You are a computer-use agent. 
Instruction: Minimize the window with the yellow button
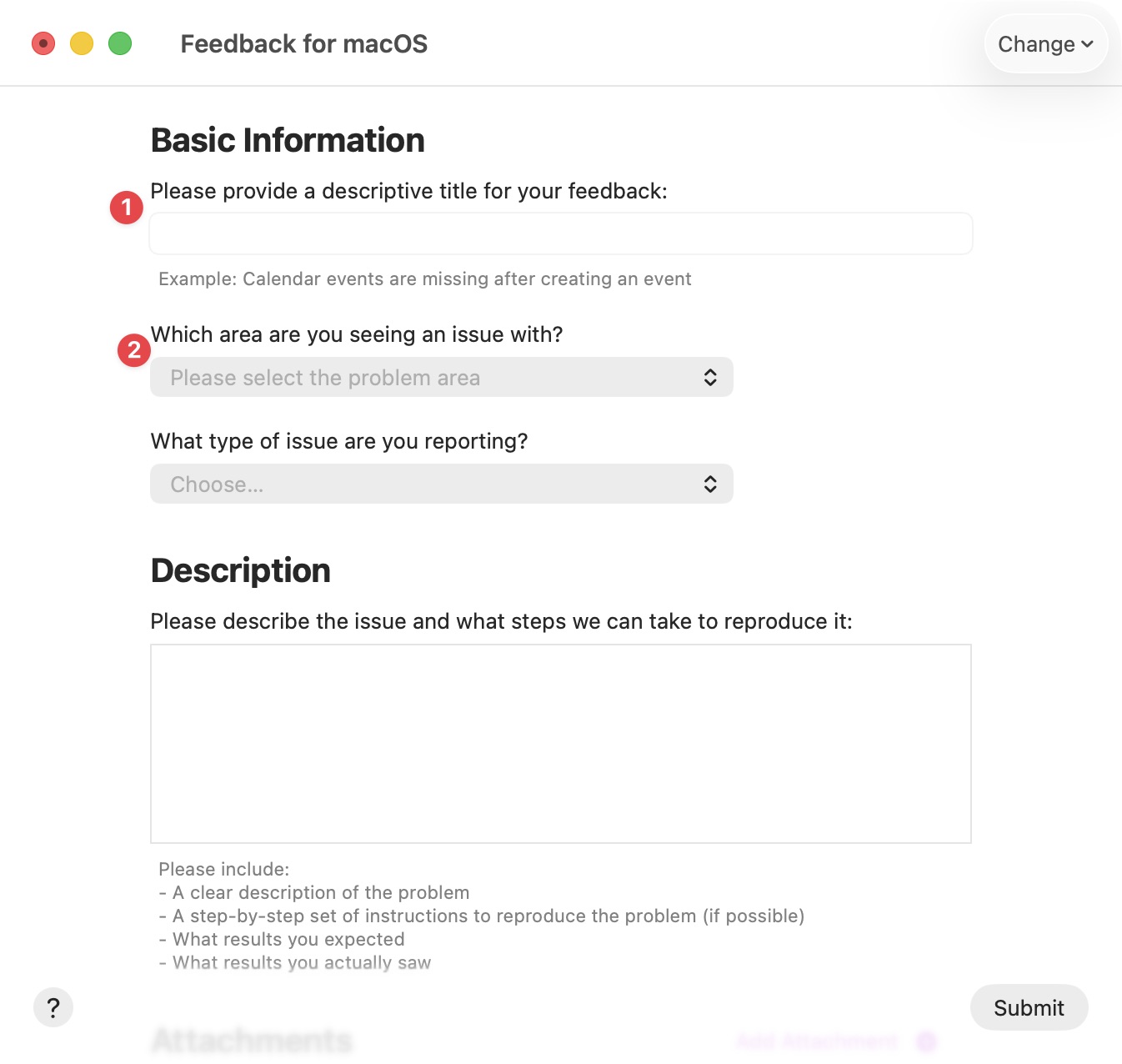[x=81, y=43]
